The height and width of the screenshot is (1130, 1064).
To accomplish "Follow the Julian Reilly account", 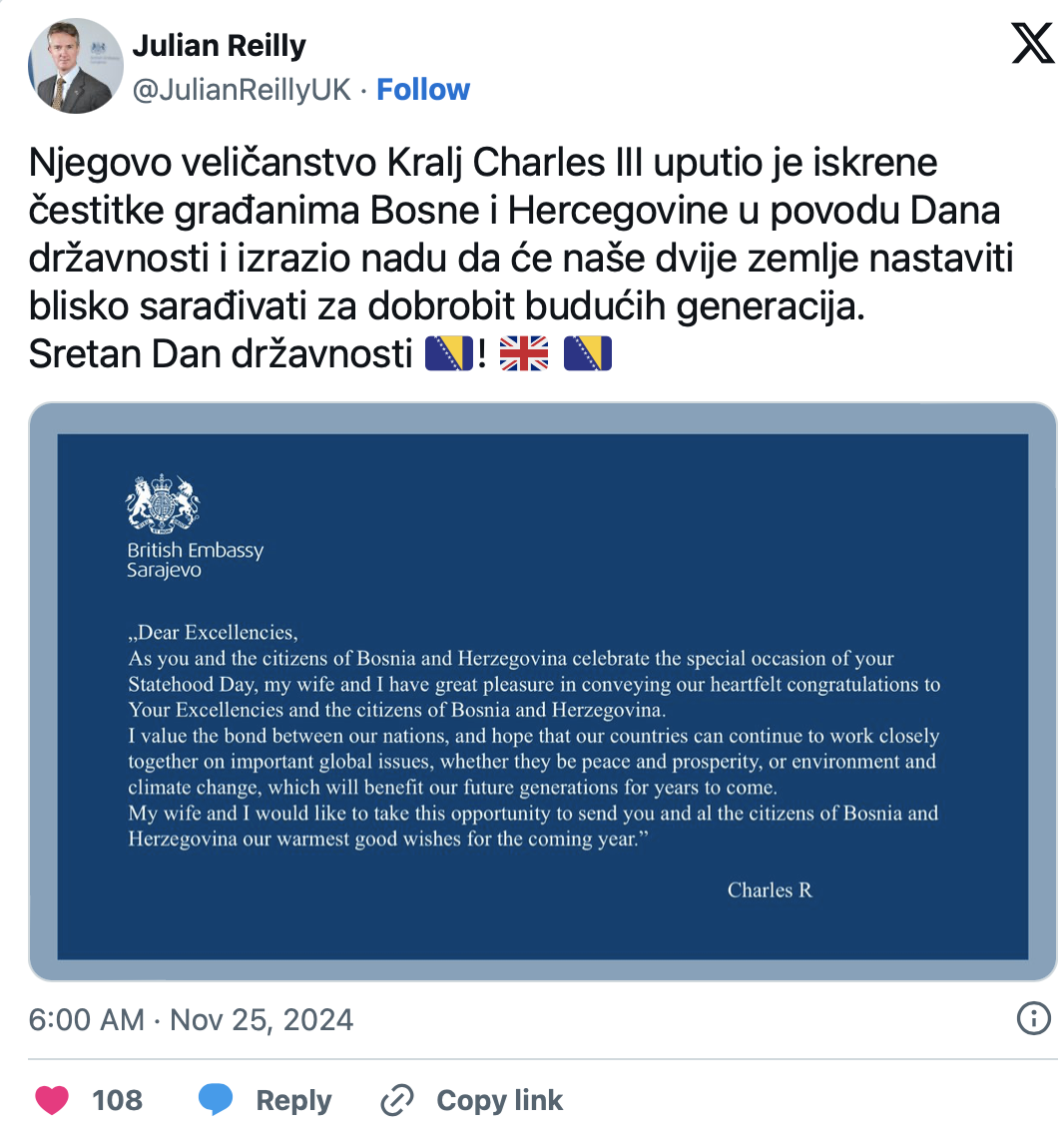I will tap(423, 90).
